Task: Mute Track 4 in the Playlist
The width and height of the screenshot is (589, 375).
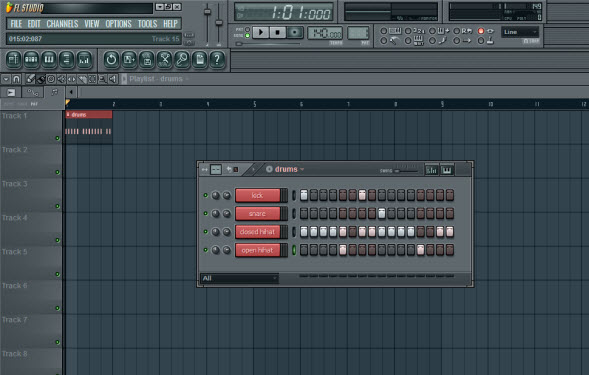Action: click(57, 240)
